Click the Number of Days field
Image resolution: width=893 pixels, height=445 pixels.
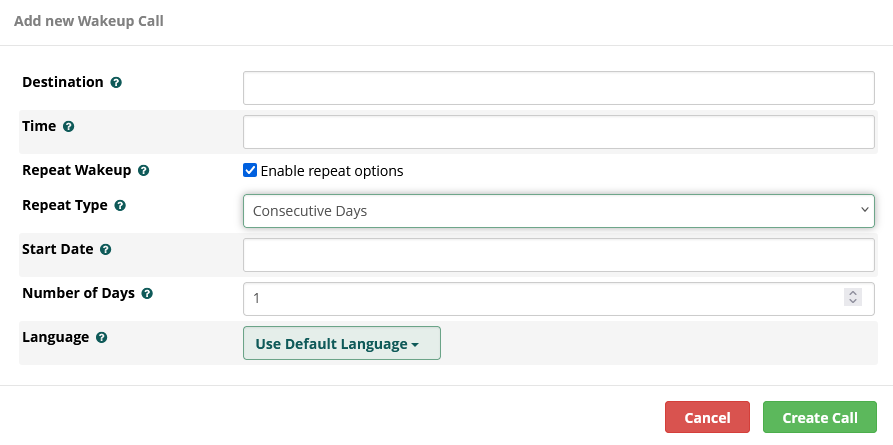(540, 299)
